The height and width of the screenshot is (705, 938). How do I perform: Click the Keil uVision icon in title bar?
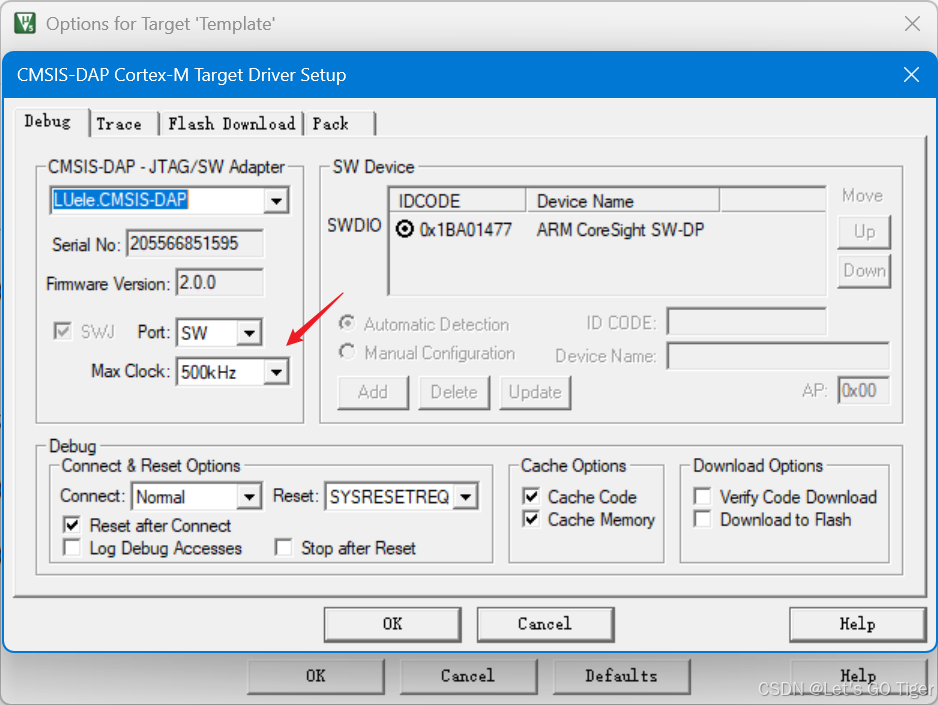(25, 23)
